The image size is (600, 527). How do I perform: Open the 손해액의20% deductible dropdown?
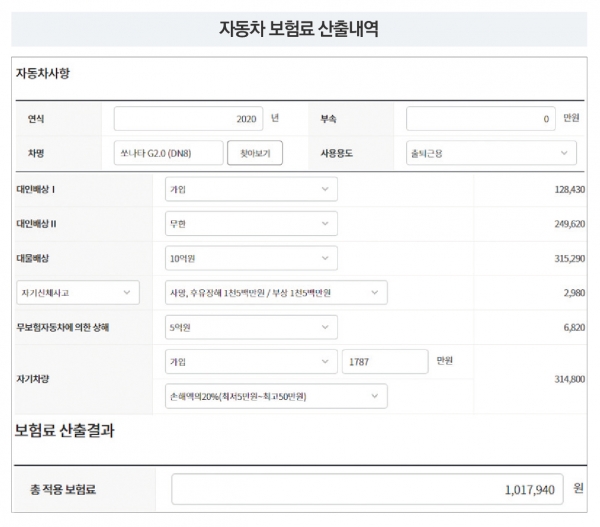(x=275, y=396)
